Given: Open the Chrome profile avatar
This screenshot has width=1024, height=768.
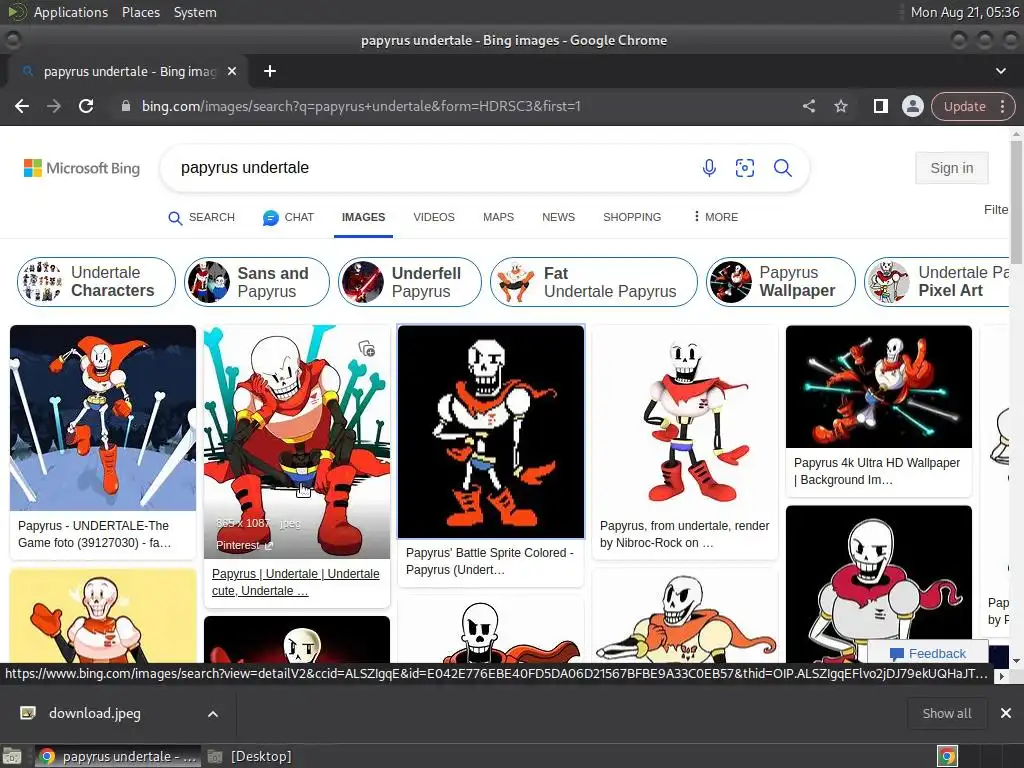Looking at the screenshot, I should pos(912,106).
